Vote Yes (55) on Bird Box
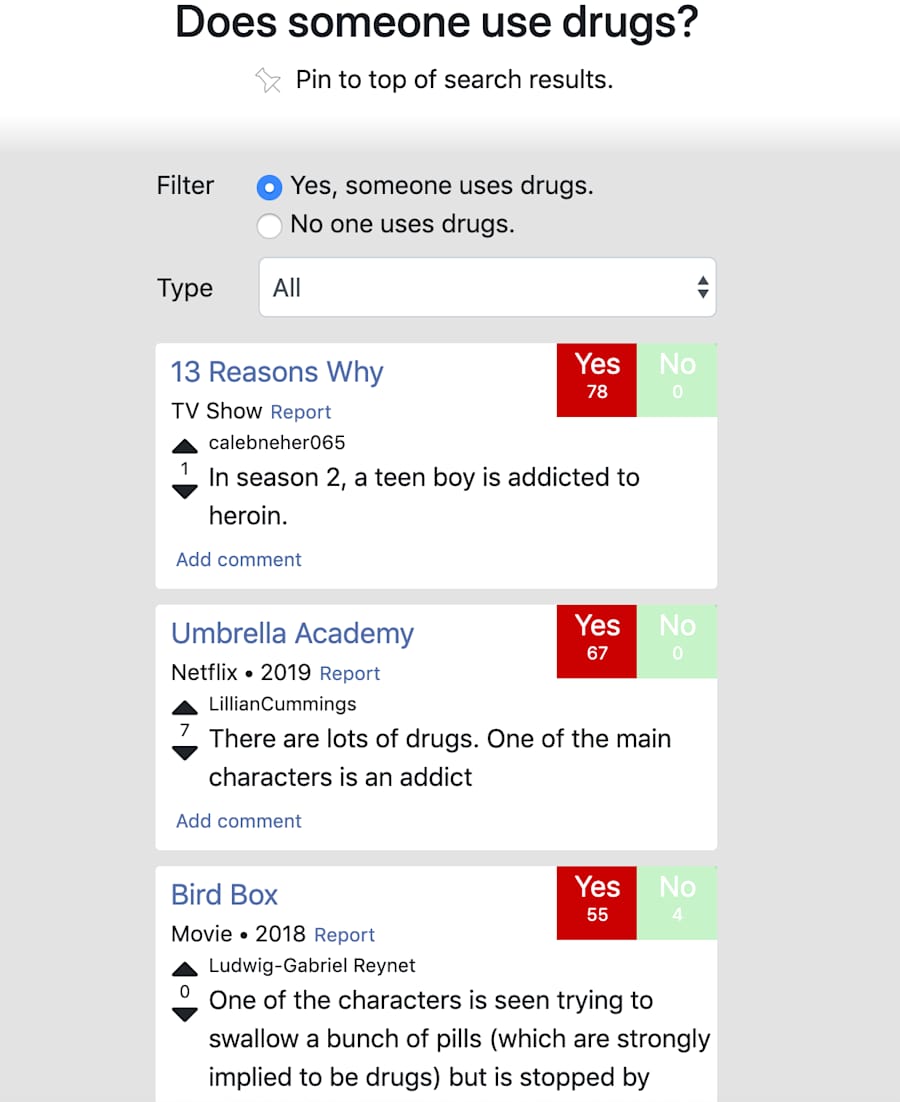 (x=597, y=903)
